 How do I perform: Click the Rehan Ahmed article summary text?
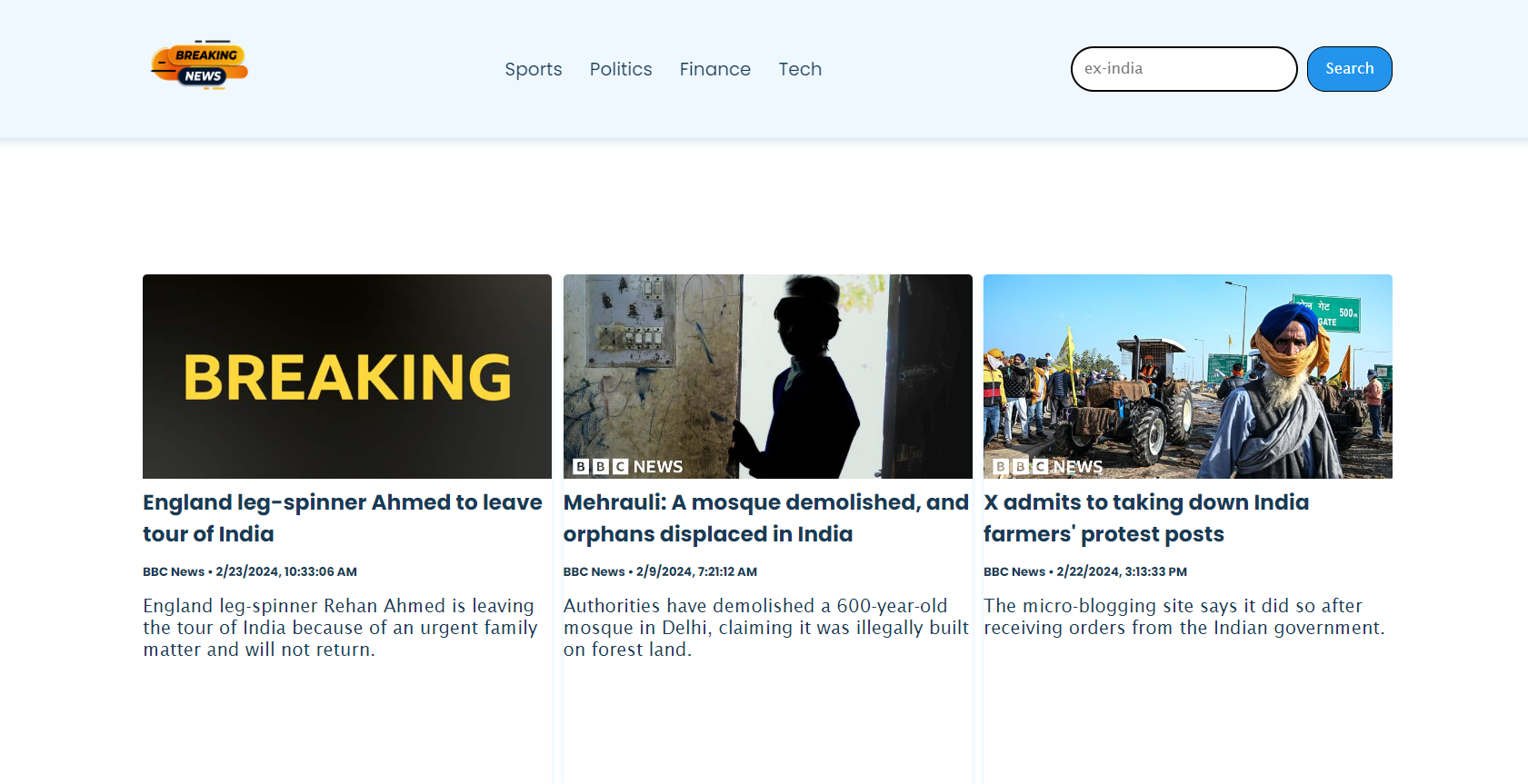click(x=340, y=628)
